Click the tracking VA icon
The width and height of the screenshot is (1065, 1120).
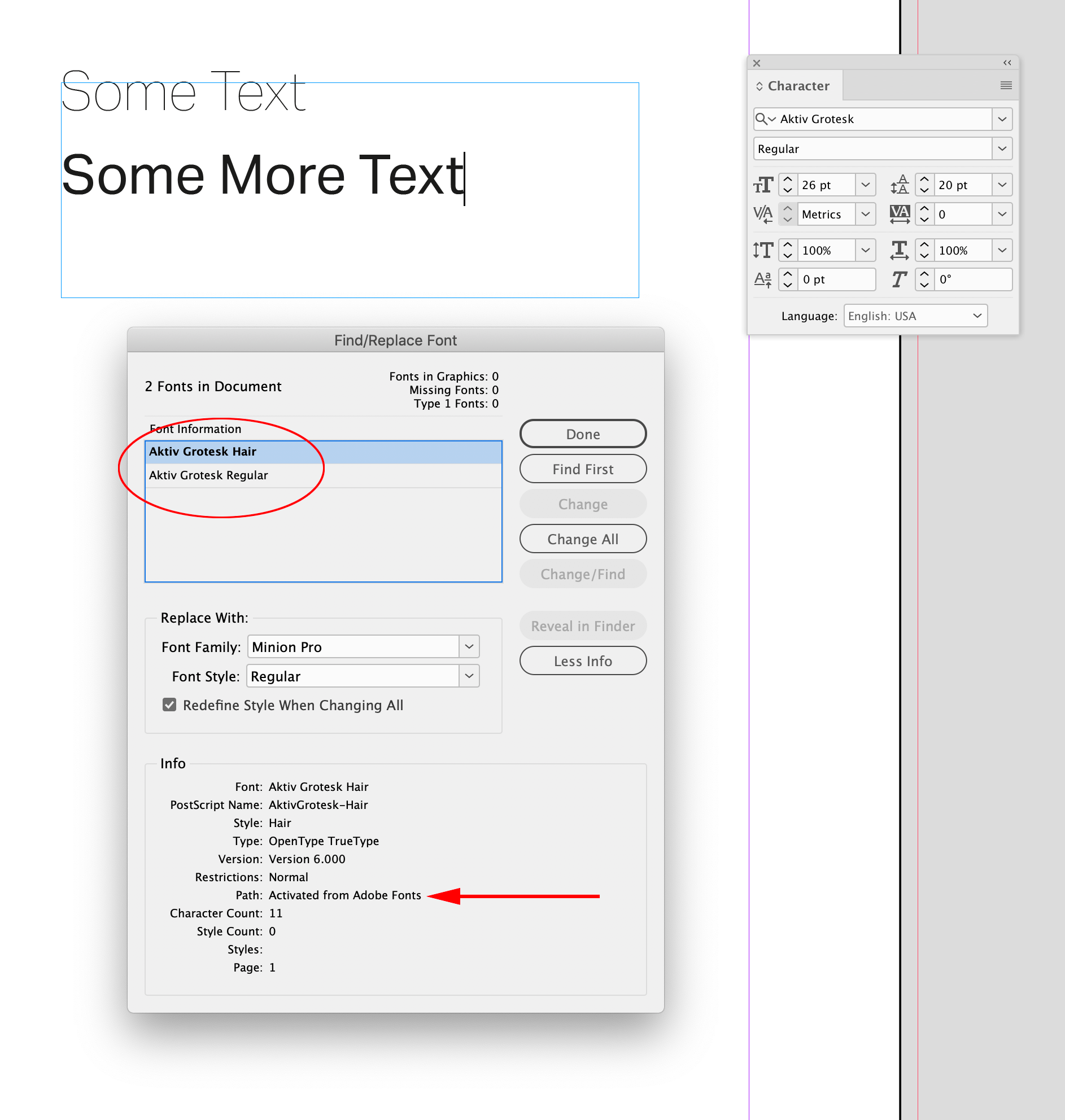[x=900, y=214]
